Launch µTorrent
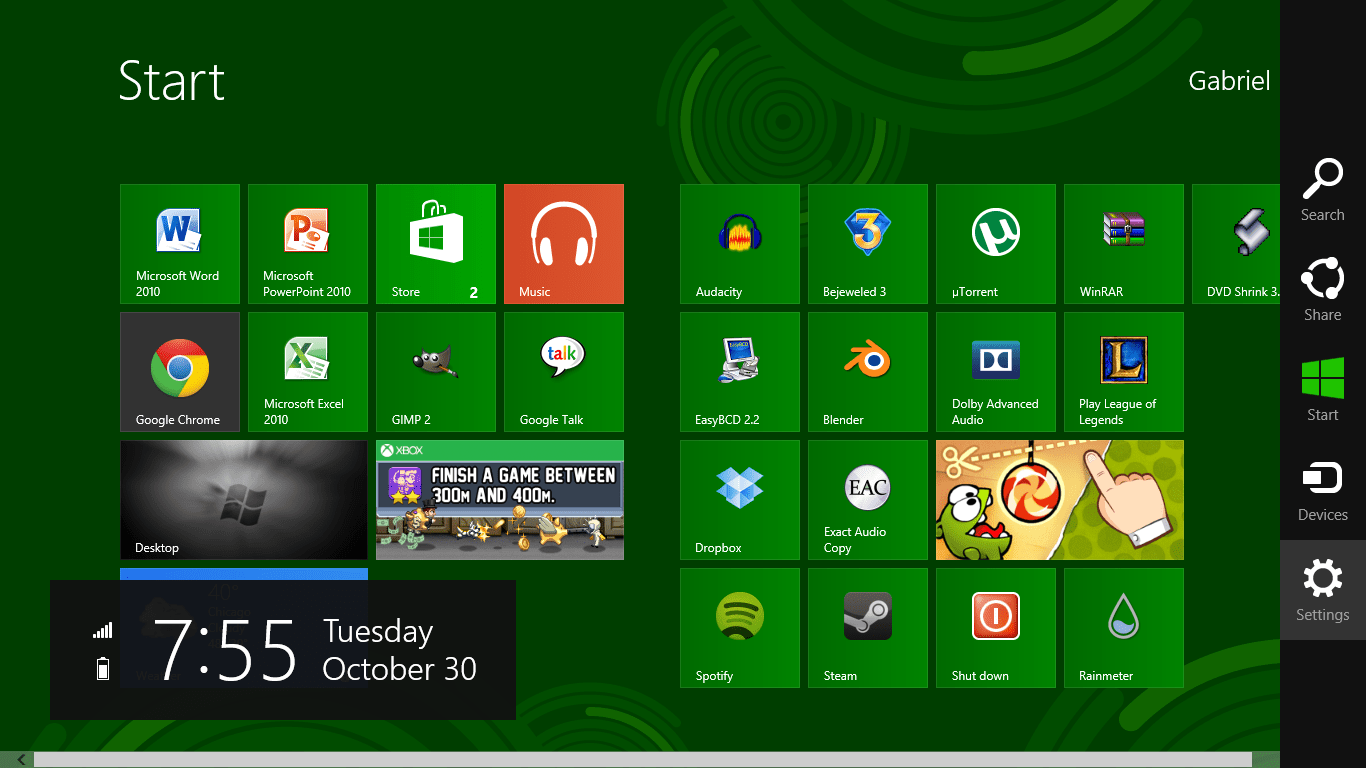Screen dimensions: 1366x768 pyautogui.click(x=996, y=244)
